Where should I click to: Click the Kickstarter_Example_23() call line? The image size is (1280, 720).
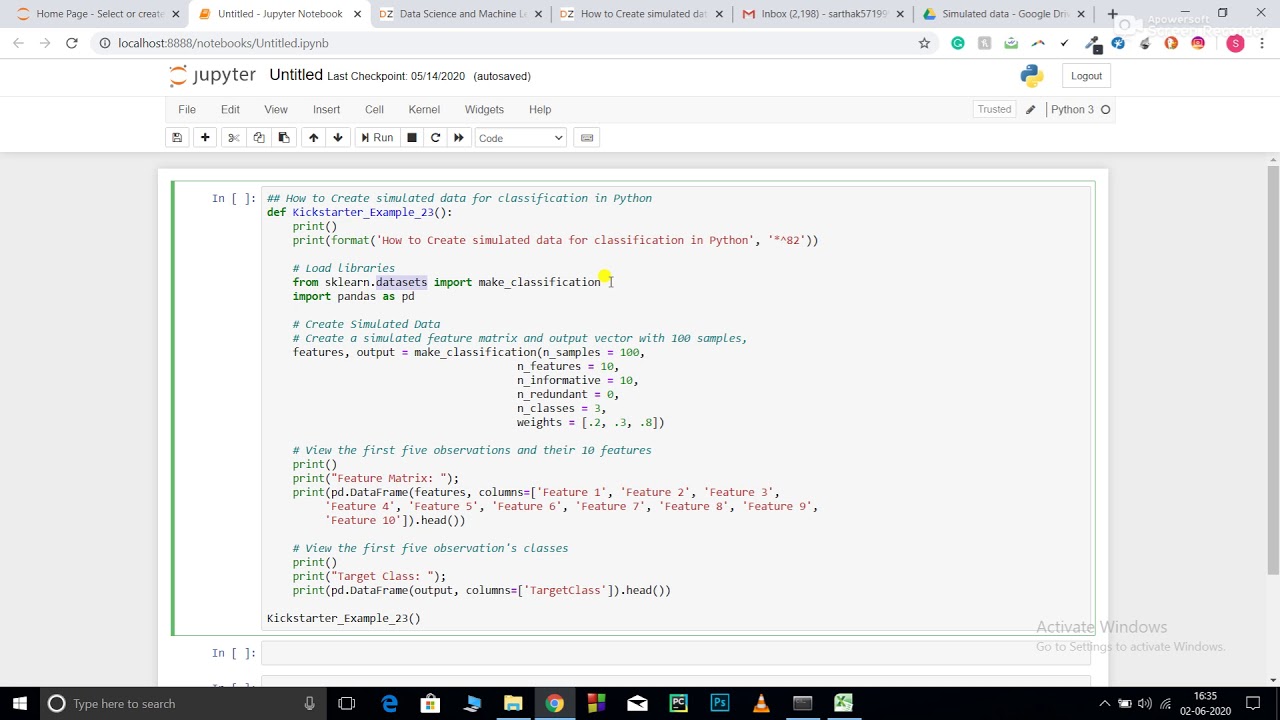pyautogui.click(x=344, y=618)
